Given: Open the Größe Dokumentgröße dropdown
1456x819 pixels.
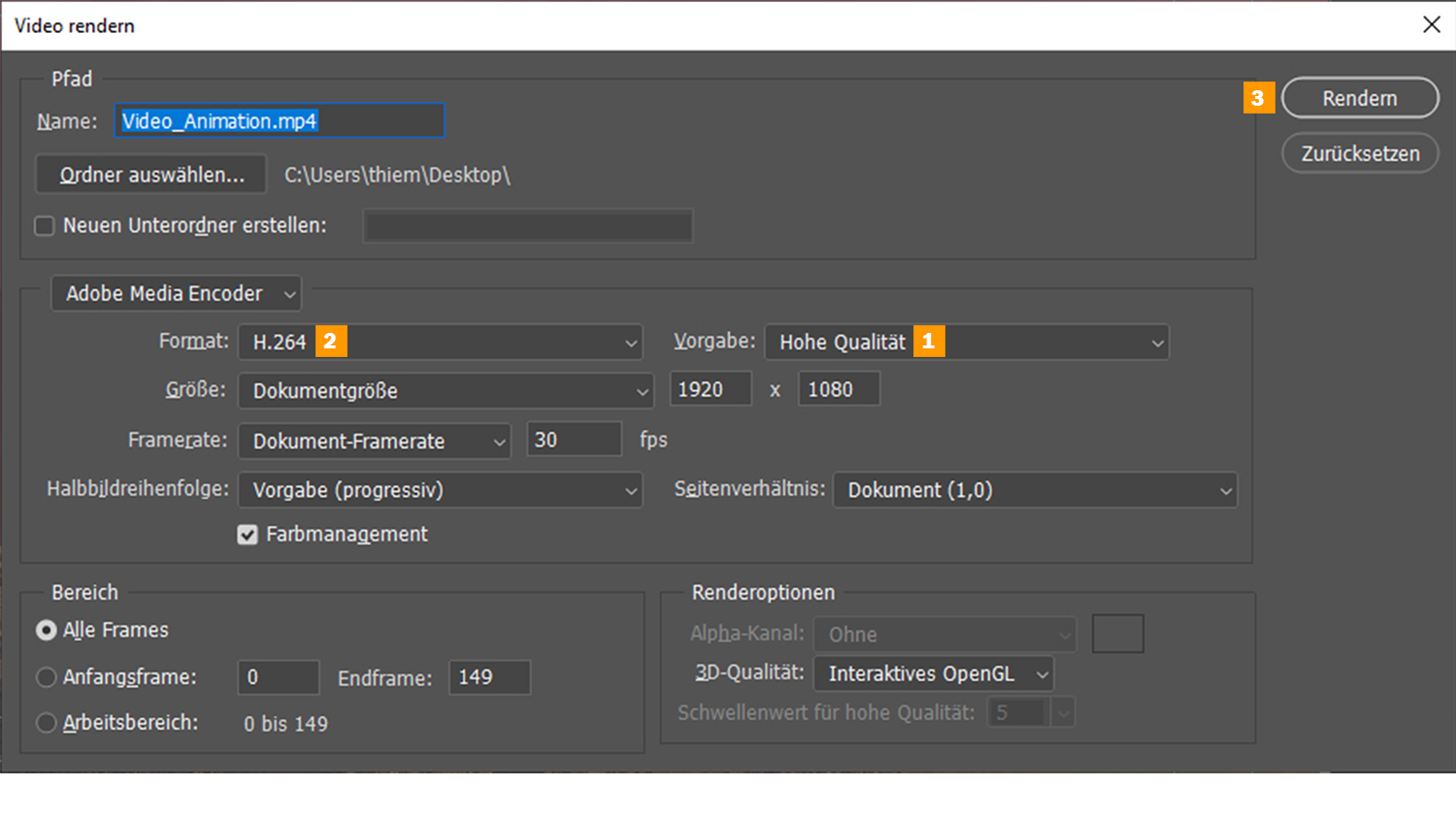Looking at the screenshot, I should tap(445, 391).
